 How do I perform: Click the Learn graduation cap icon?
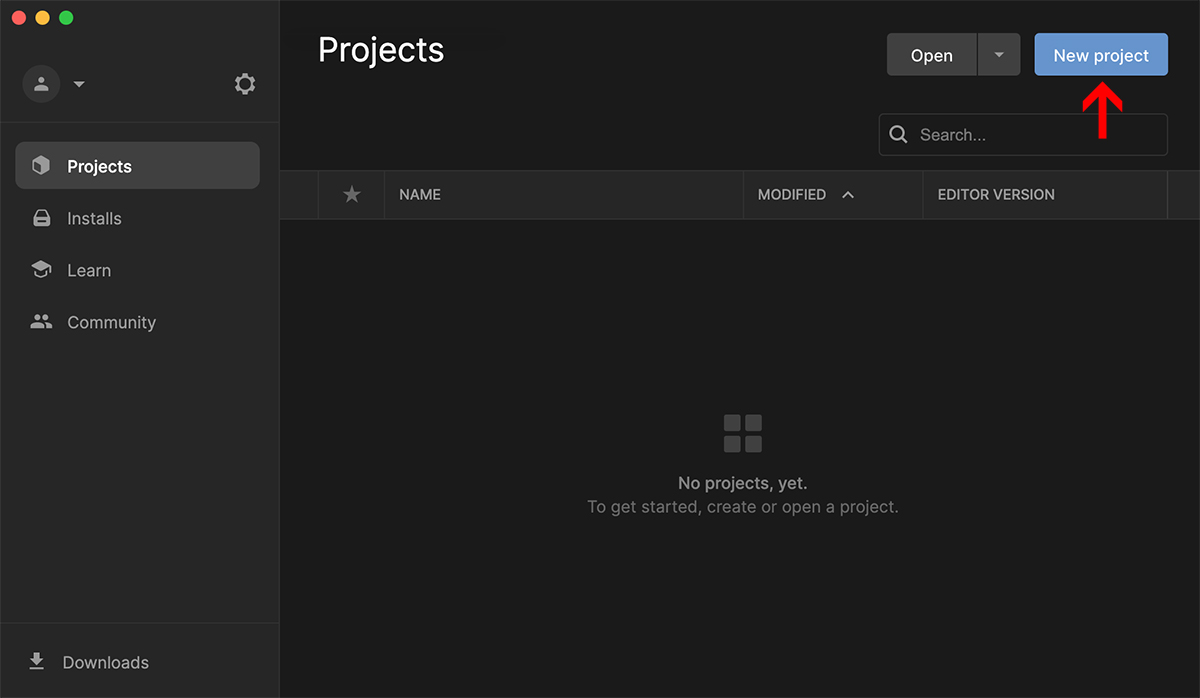click(x=41, y=270)
